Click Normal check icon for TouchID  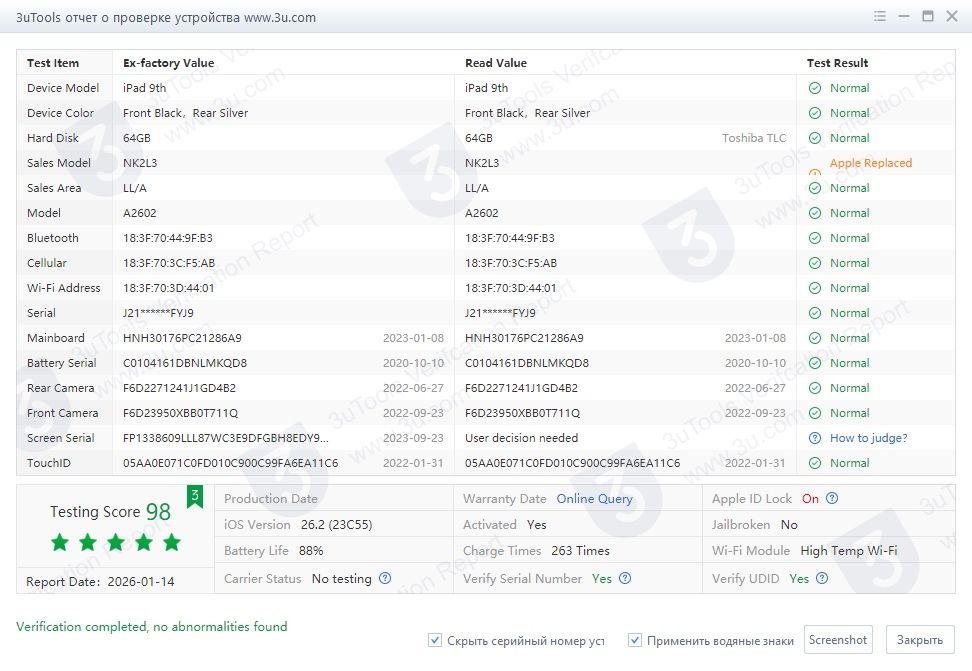point(815,463)
